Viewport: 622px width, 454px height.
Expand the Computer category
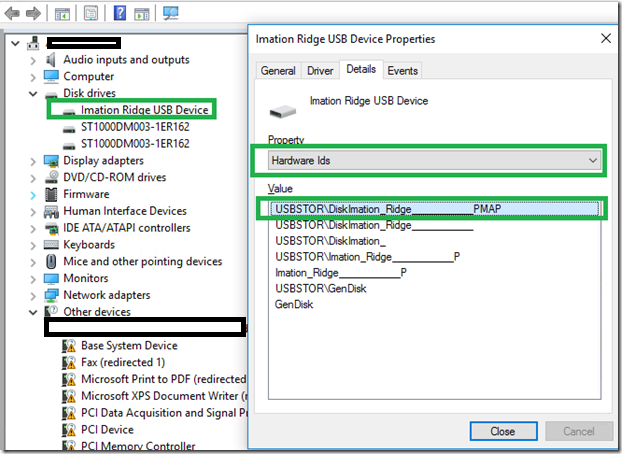[x=33, y=77]
